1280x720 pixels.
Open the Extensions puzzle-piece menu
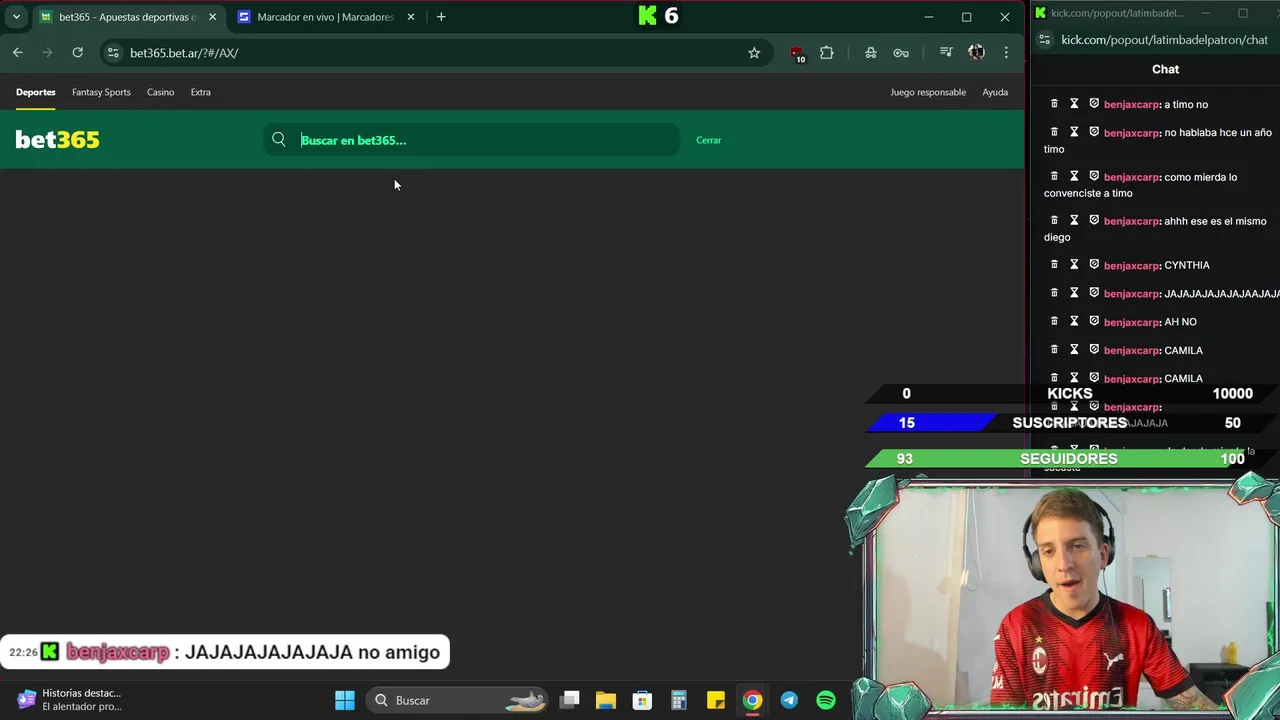[x=827, y=53]
